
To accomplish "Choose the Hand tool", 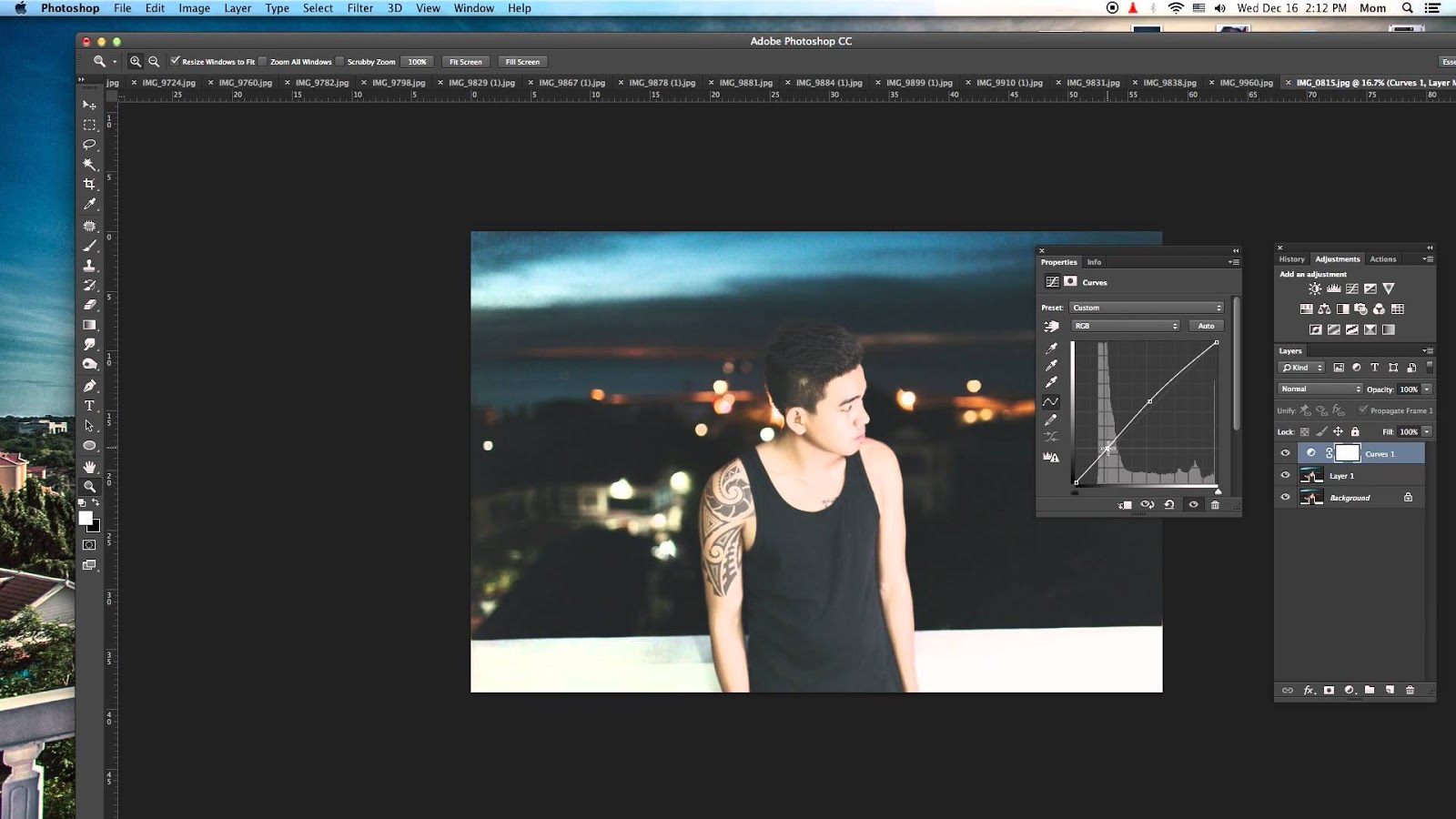I will coord(89,466).
